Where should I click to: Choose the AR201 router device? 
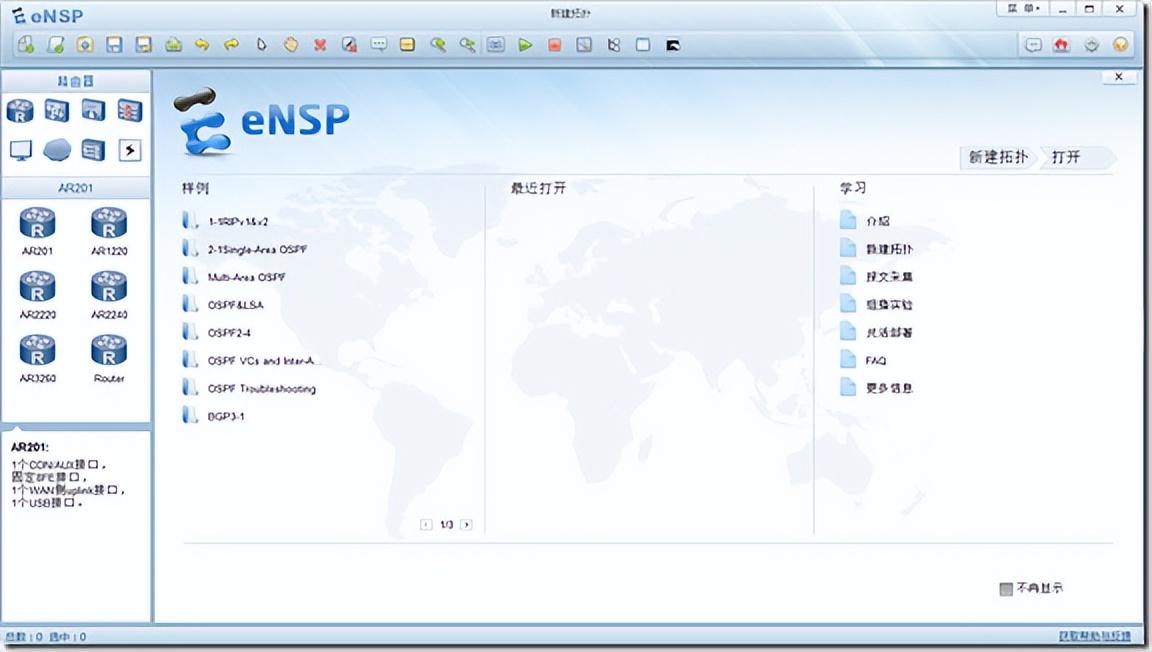click(37, 231)
